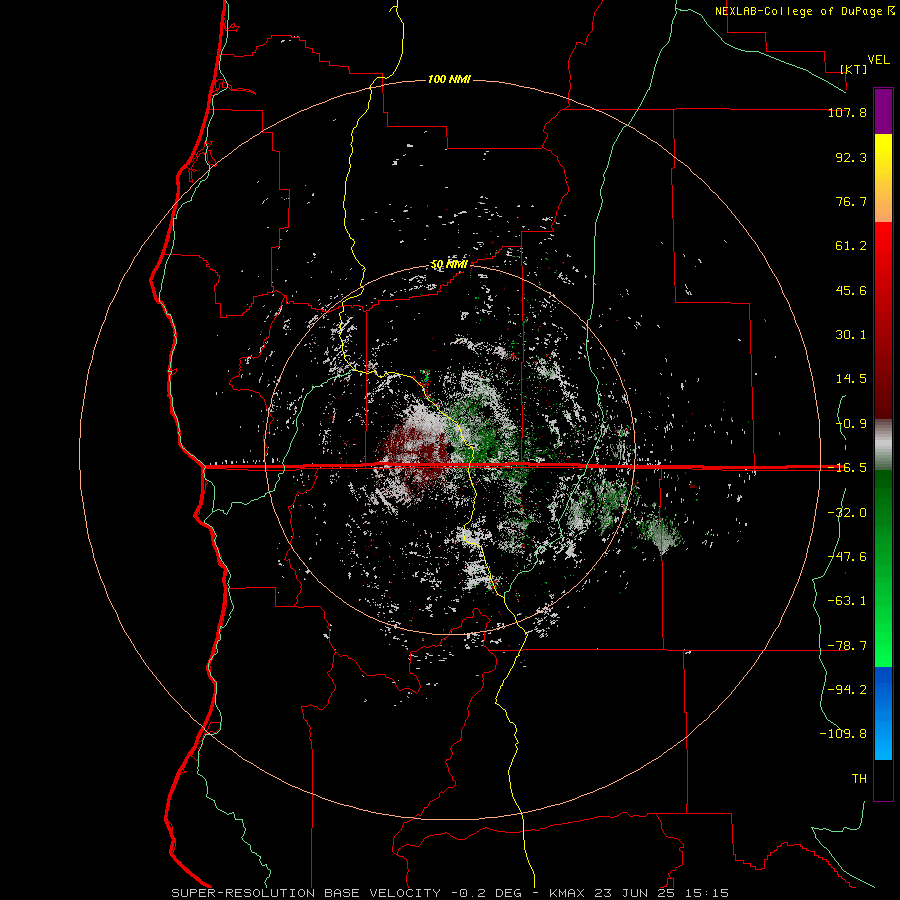This screenshot has height=900, width=900.
Task: Select the -78.7 velocity scale value
Action: [x=847, y=646]
